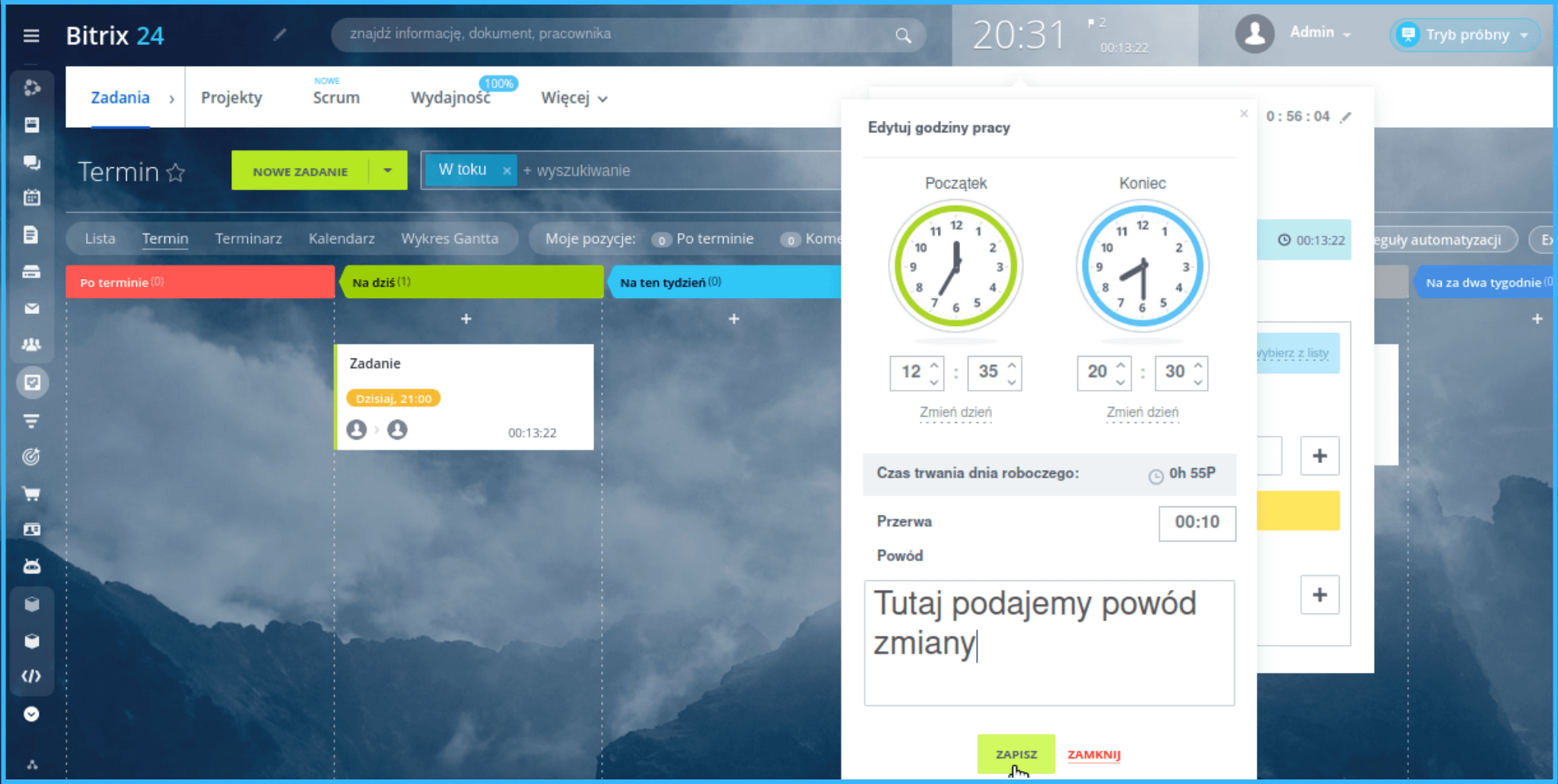Remove the 'W toku' filter tag

coord(507,171)
